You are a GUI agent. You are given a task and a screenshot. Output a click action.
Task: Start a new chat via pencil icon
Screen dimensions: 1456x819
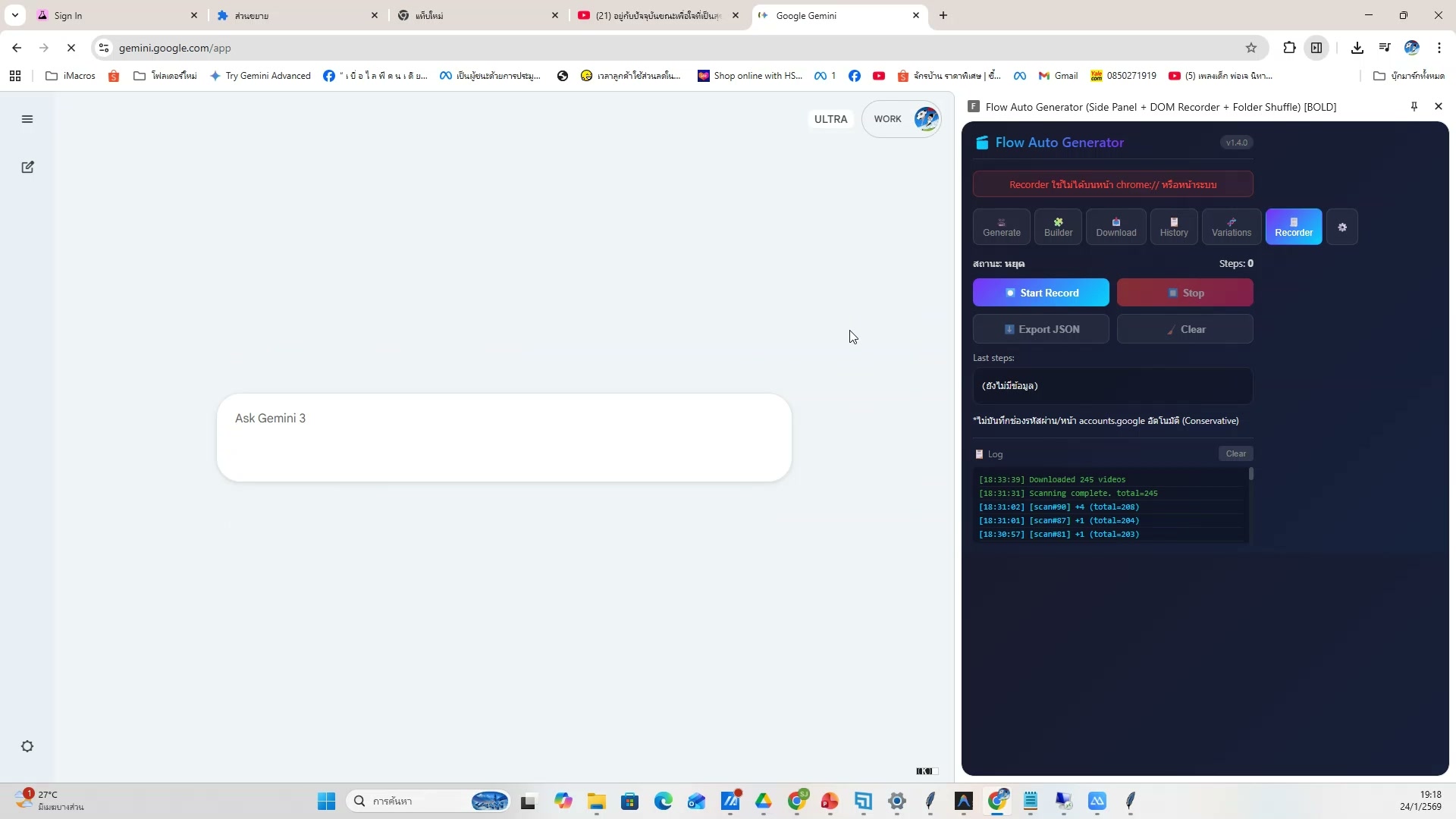point(27,167)
